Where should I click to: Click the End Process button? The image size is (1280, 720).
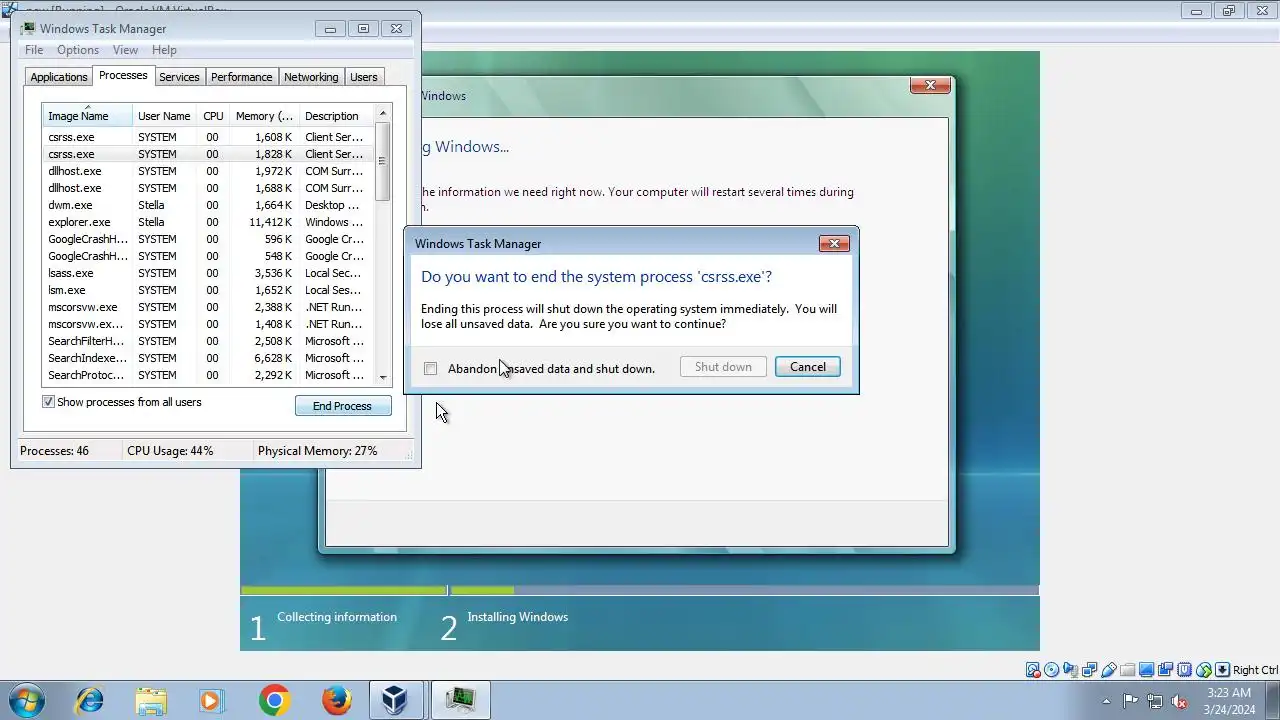(x=342, y=406)
